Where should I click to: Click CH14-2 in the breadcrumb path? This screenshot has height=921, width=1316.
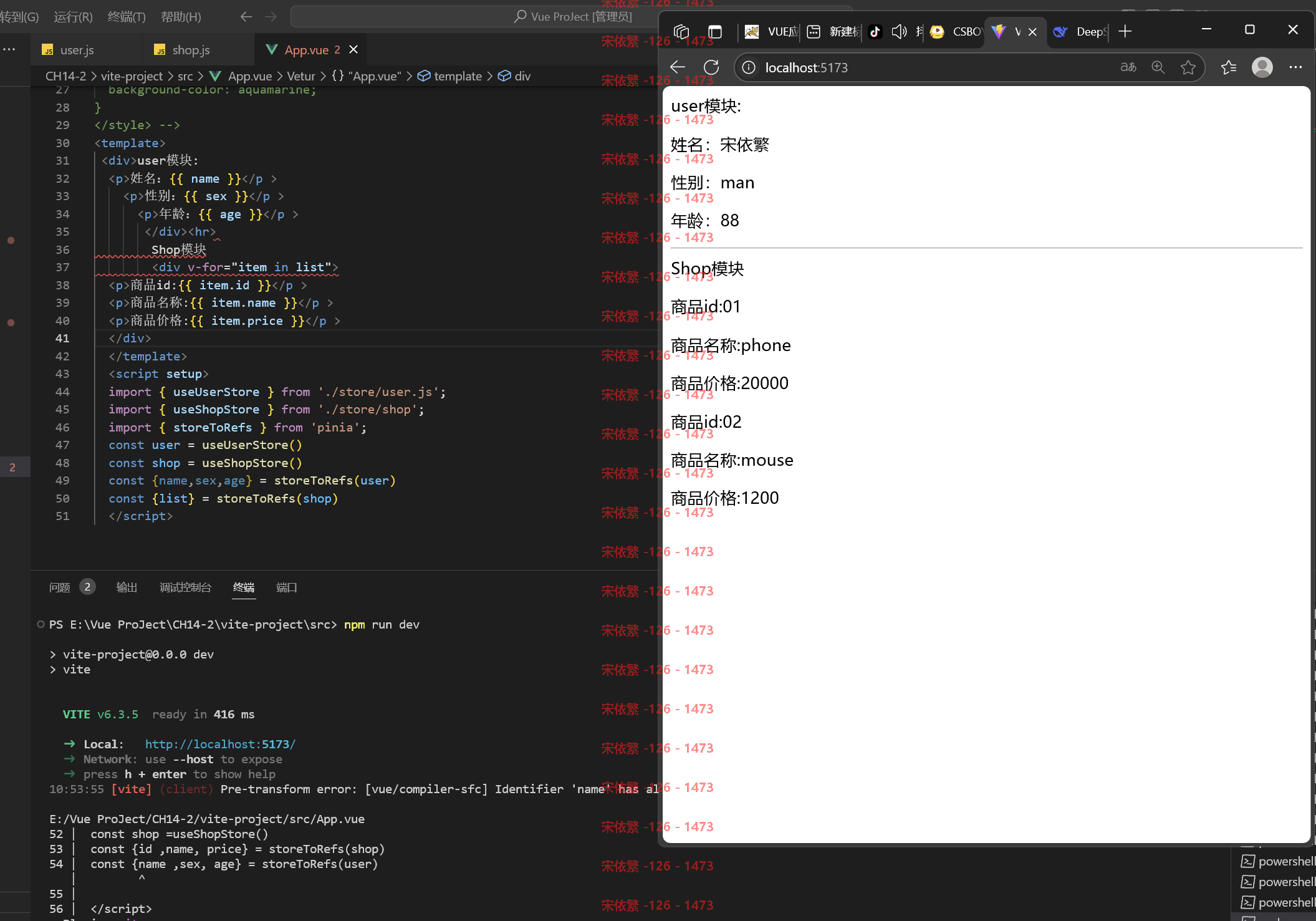coord(65,76)
